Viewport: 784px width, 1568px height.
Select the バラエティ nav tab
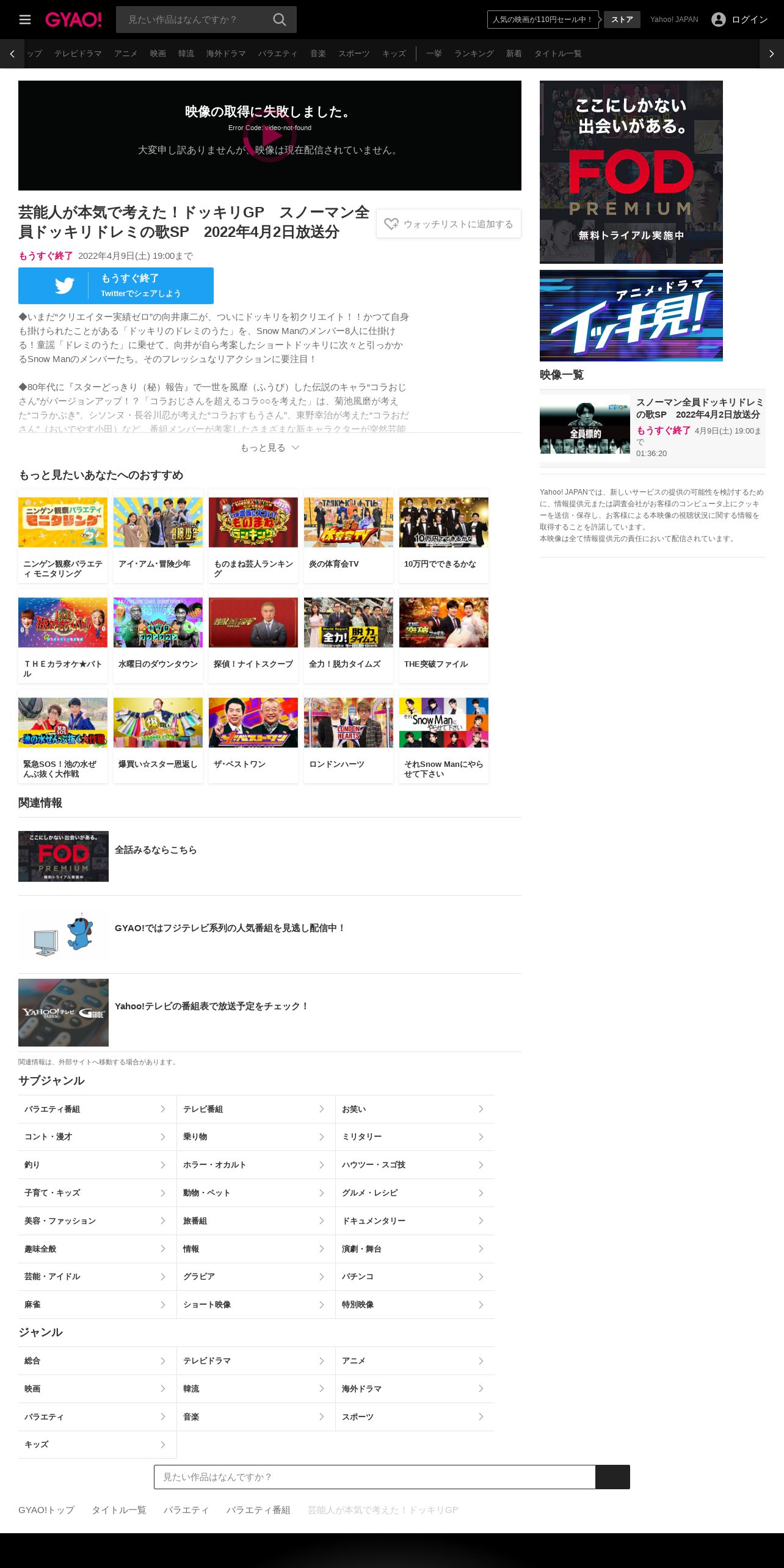[x=278, y=54]
